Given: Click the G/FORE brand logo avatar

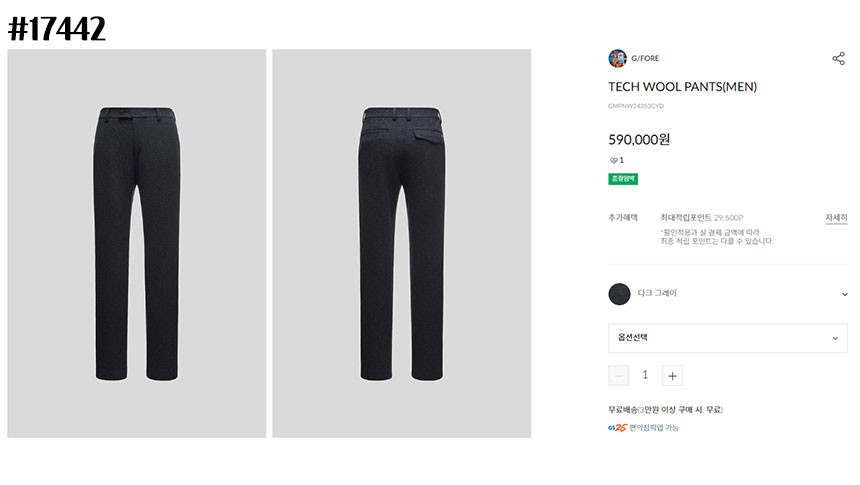Looking at the screenshot, I should click(617, 58).
